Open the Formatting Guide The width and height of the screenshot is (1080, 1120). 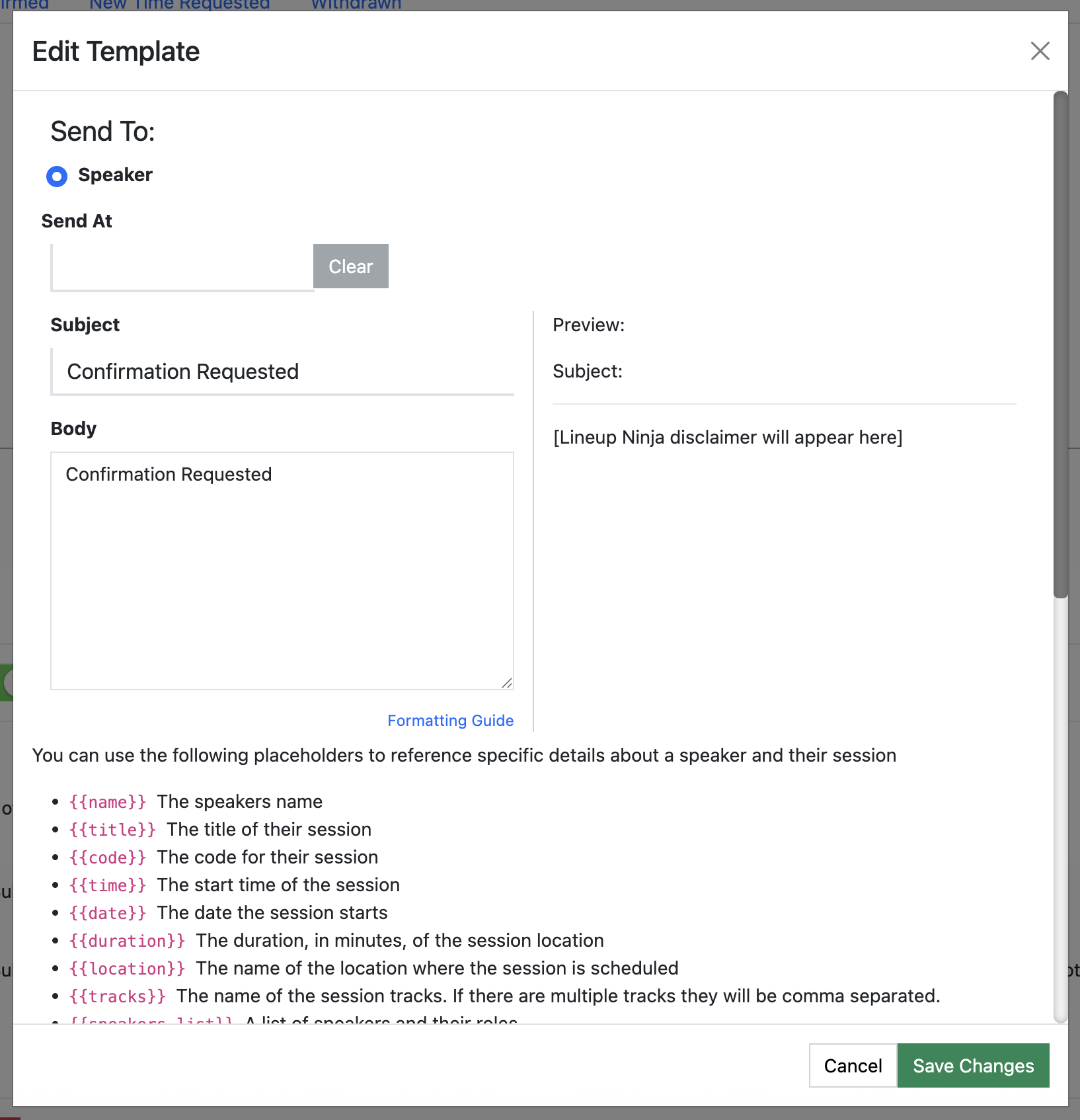450,720
